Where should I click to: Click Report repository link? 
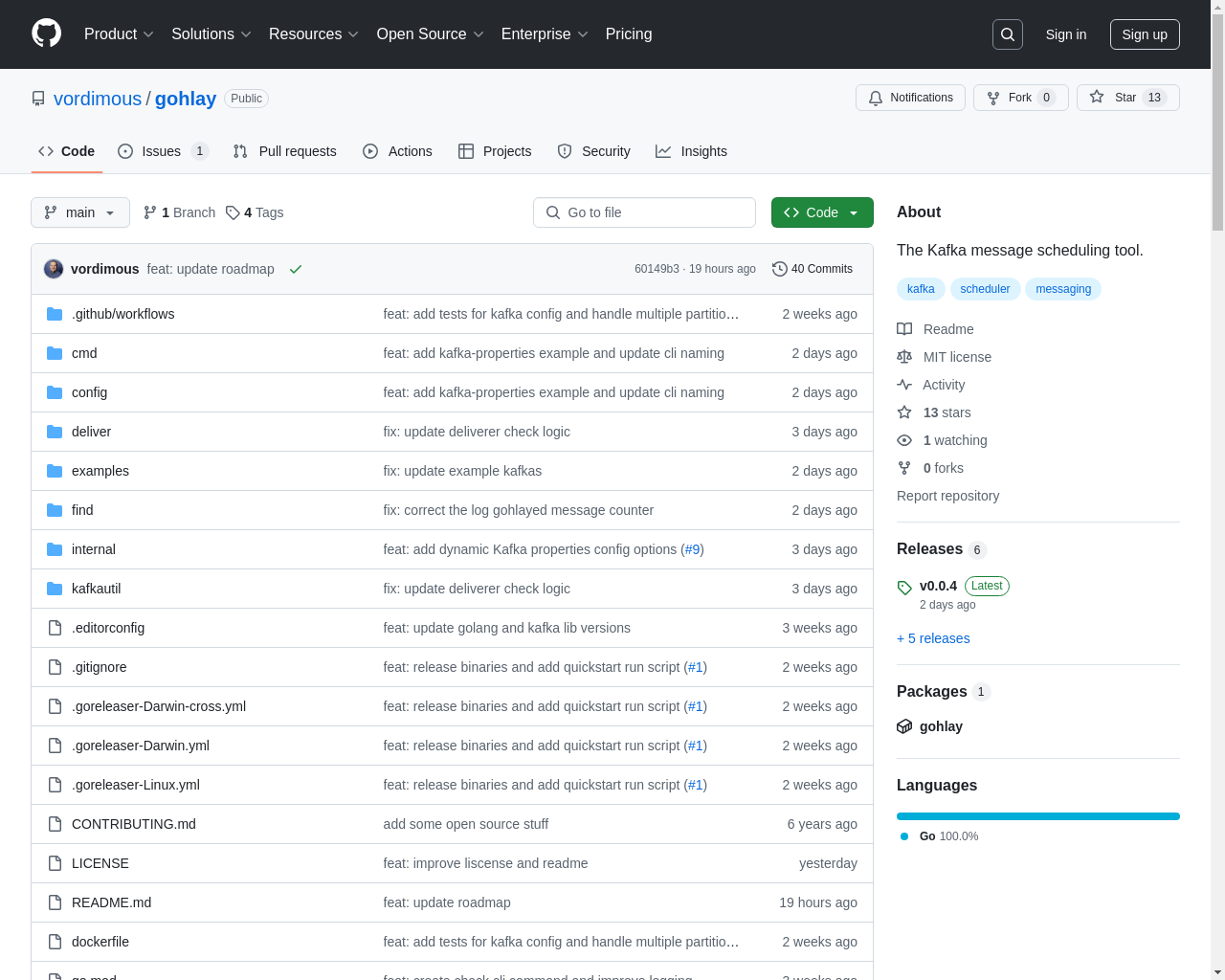click(947, 496)
